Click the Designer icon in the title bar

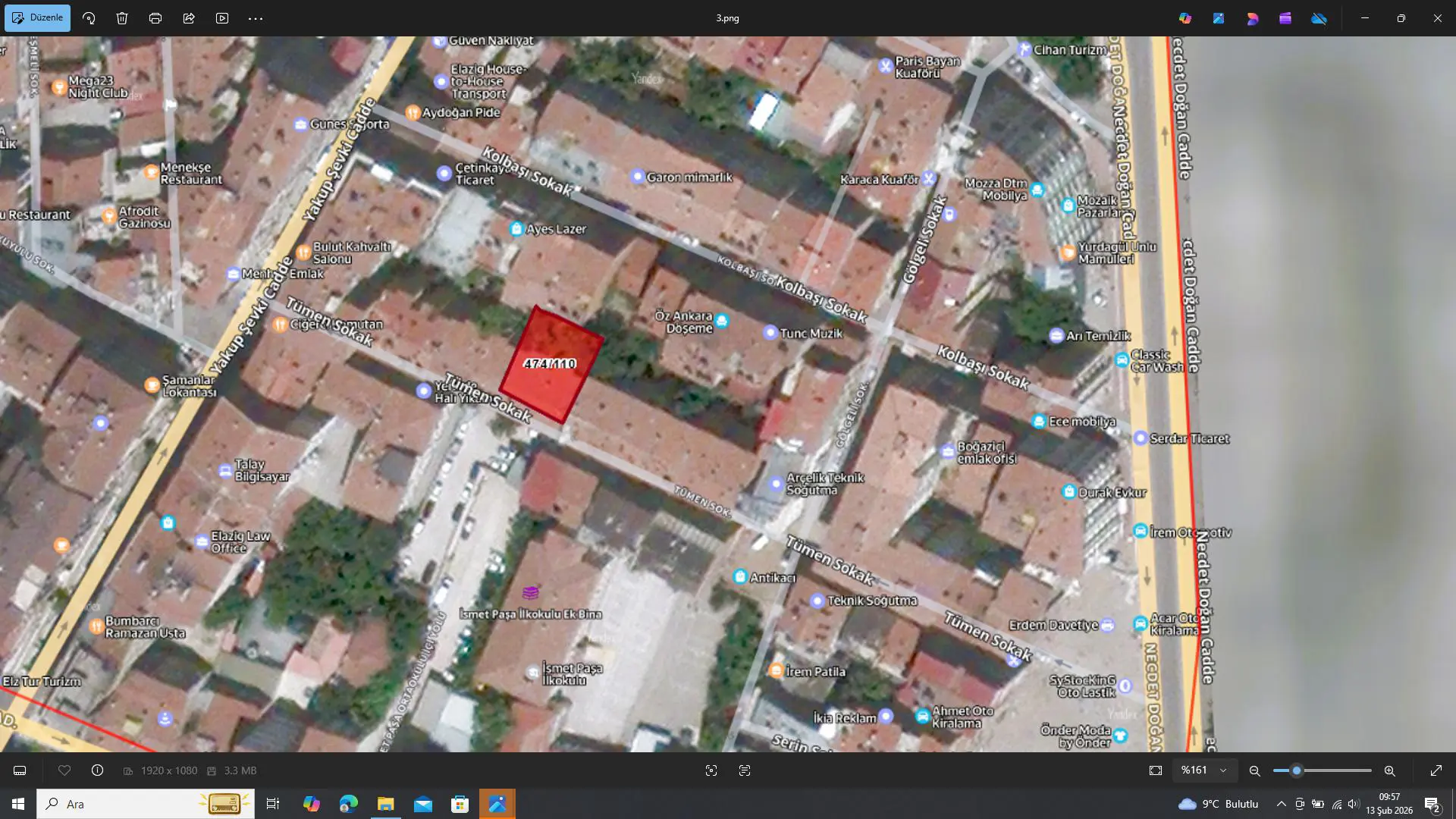click(1252, 18)
